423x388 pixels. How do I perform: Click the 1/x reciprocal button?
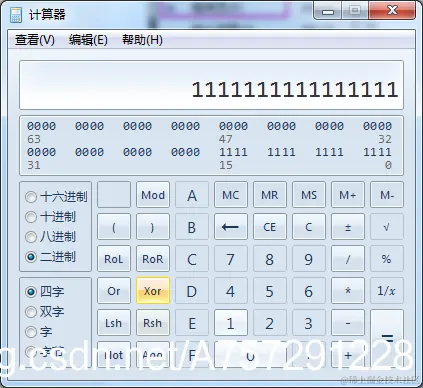click(x=387, y=291)
